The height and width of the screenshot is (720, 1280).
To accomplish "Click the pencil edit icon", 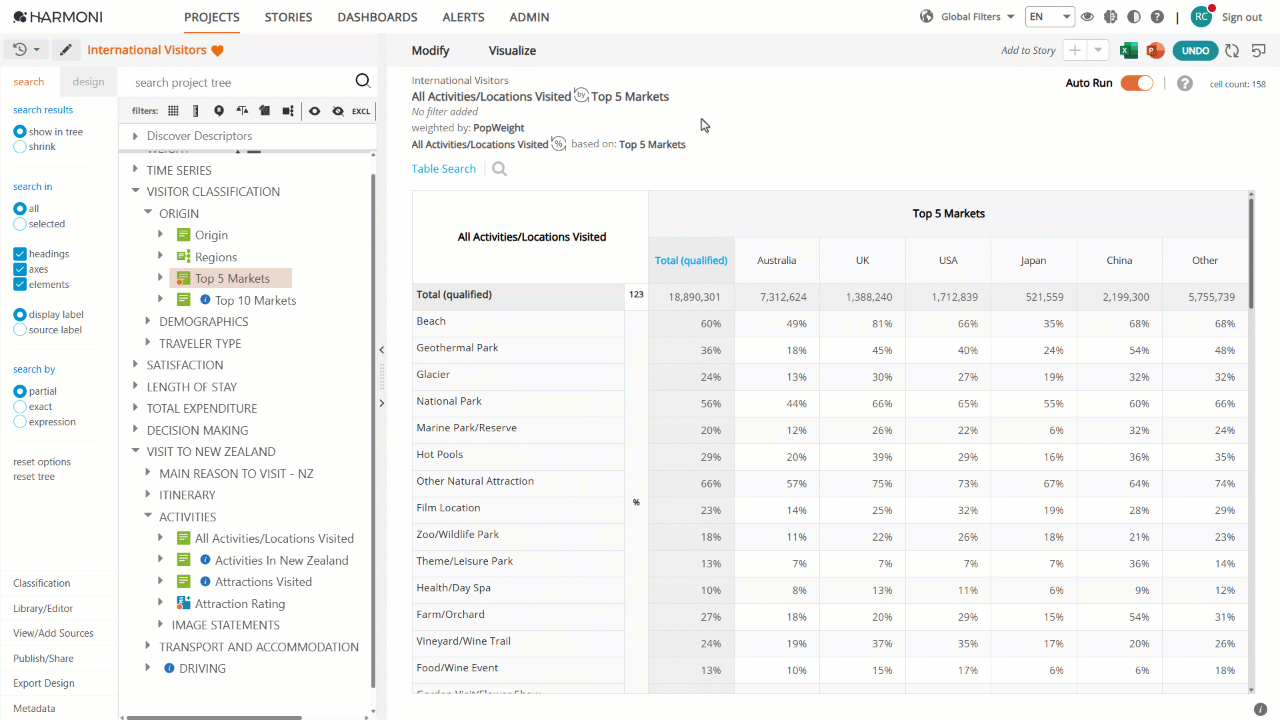I will click(x=66, y=50).
